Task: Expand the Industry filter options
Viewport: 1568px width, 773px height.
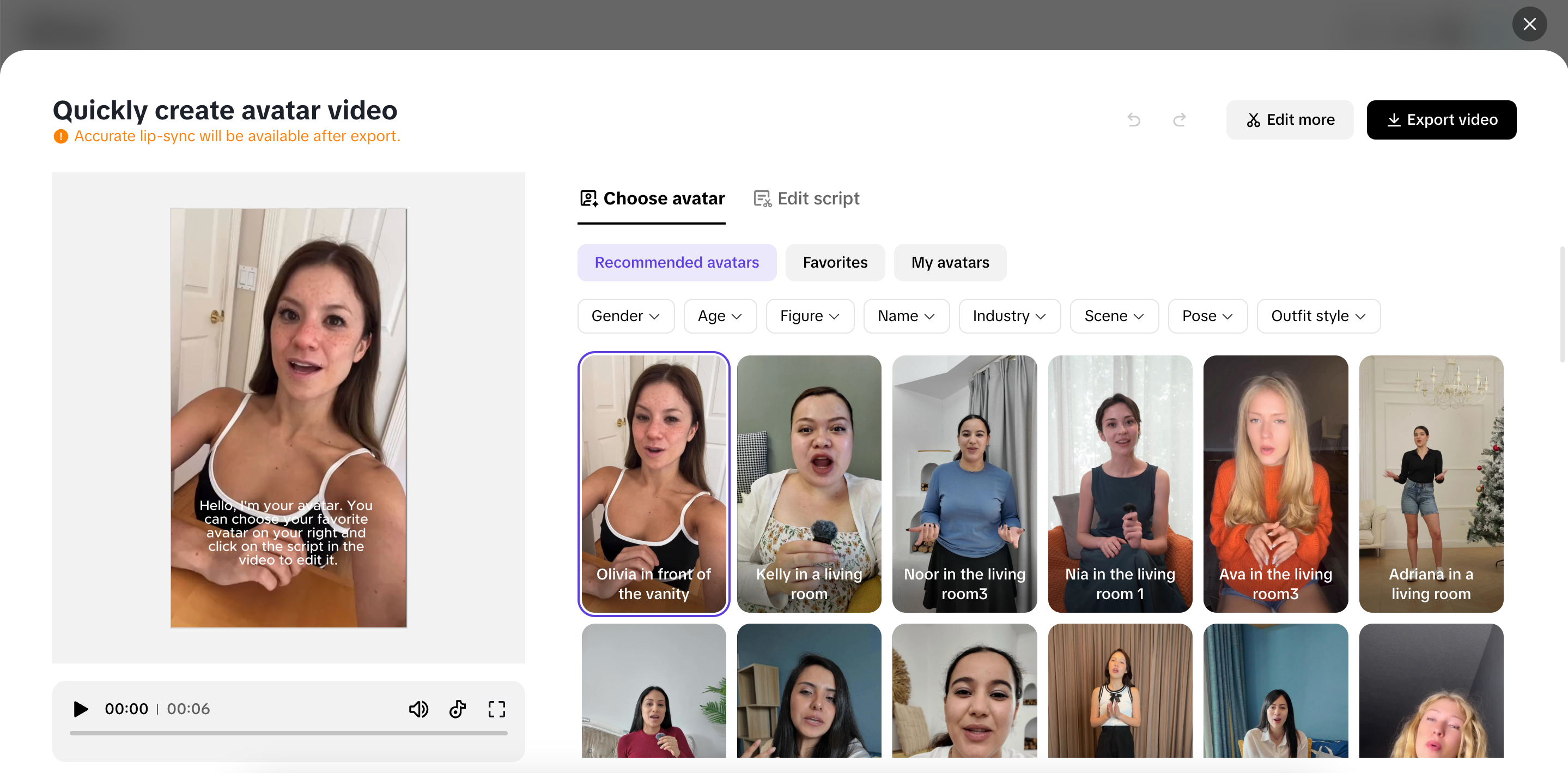Action: click(x=1008, y=316)
